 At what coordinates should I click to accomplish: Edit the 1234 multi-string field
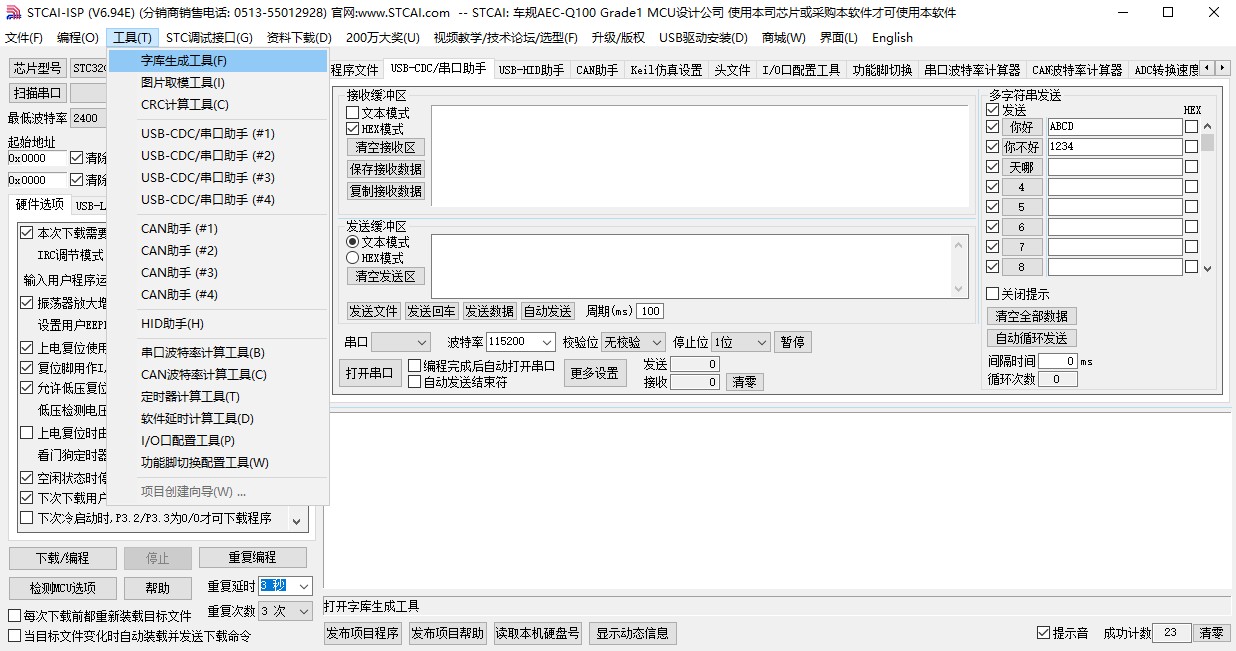(x=1115, y=147)
